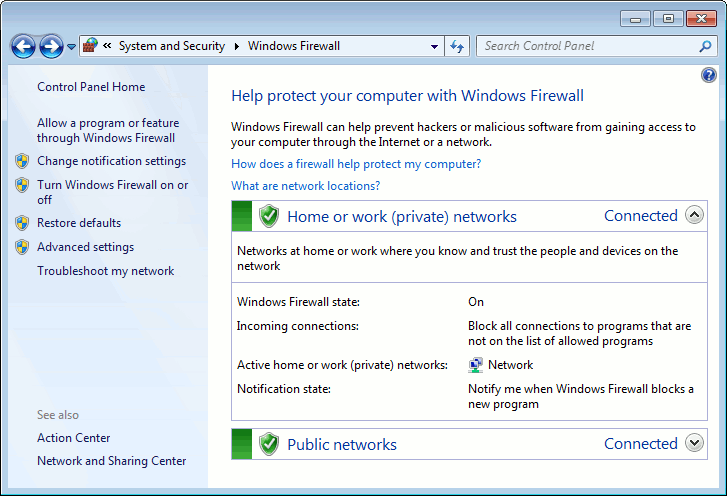Screen dimensions: 727x496
Task: Click the search magnifier icon
Action: [x=705, y=46]
